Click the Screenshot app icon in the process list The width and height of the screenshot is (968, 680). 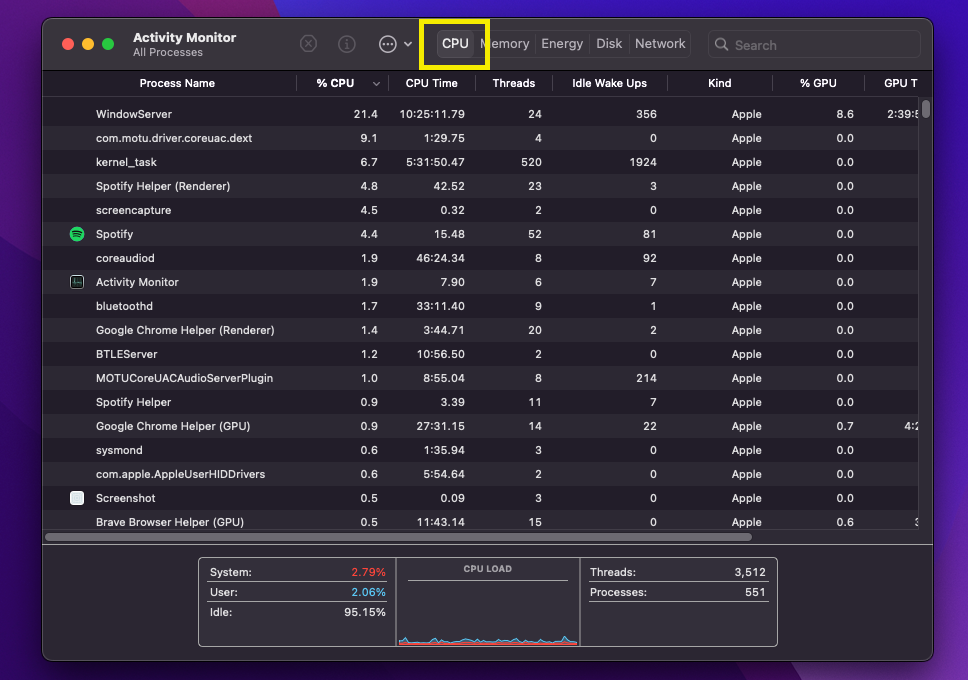click(x=77, y=498)
